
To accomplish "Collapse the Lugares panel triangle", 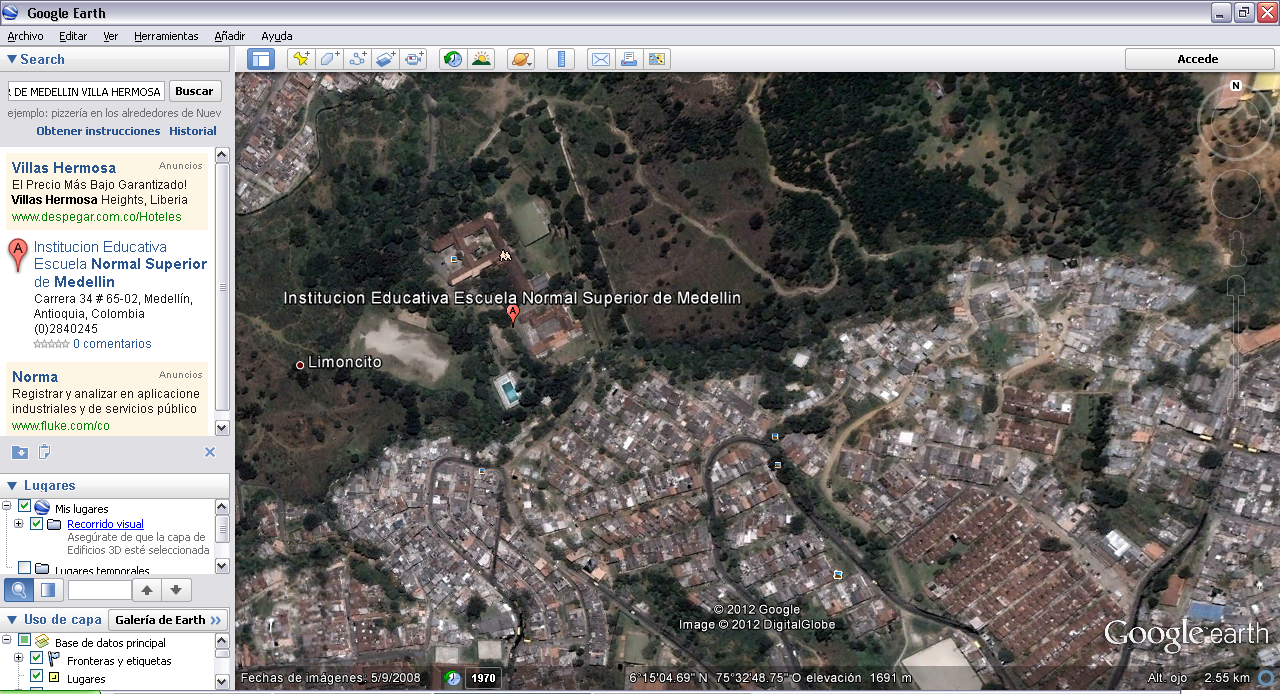I will click(11, 486).
